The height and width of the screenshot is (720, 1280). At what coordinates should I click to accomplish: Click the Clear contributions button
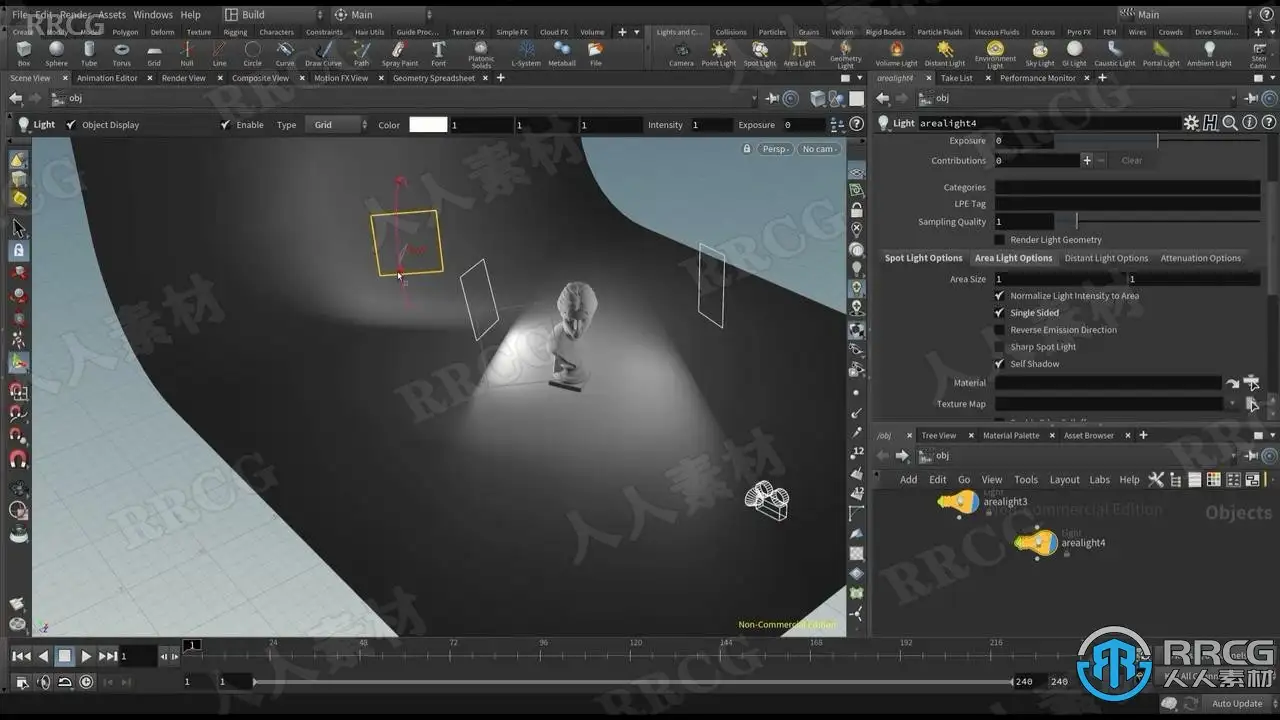tap(1131, 161)
